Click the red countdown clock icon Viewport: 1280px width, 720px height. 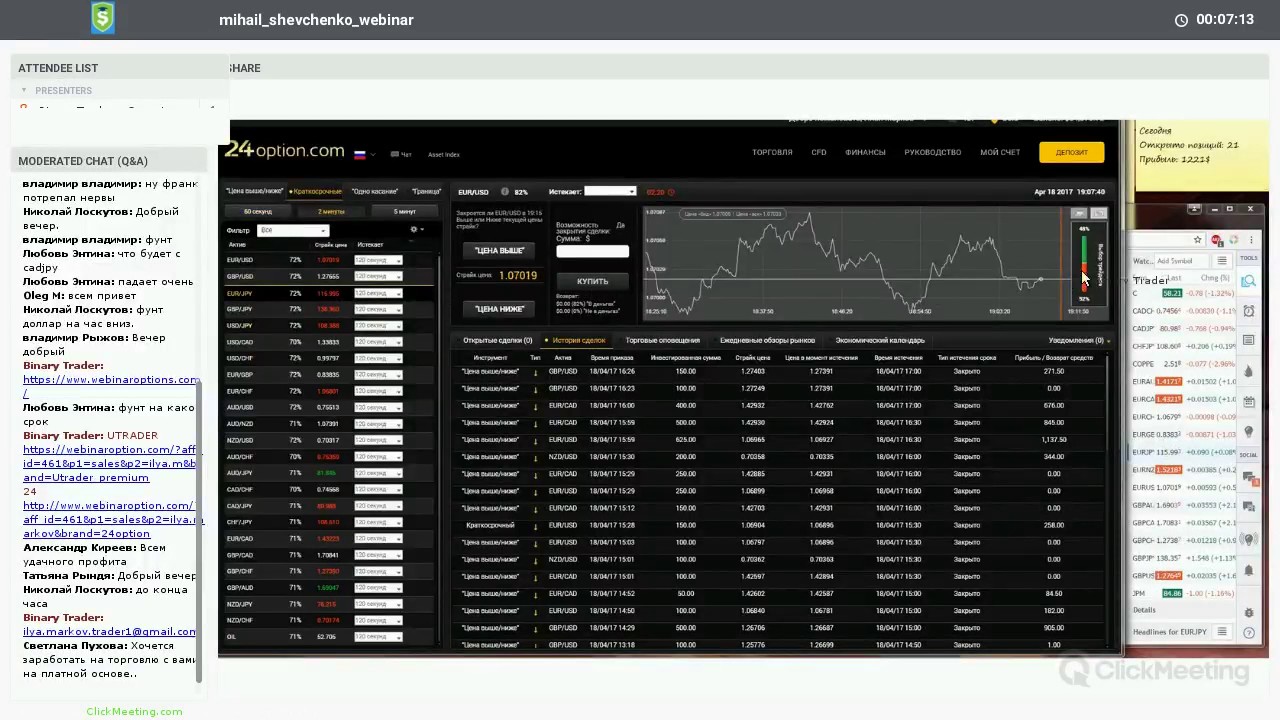tap(669, 192)
